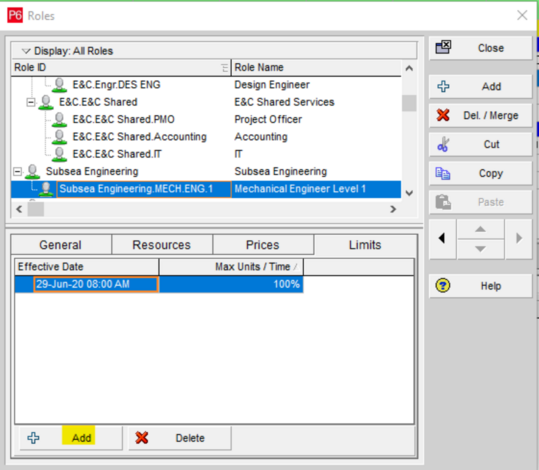Click the roles list scroll up arrow
This screenshot has height=470, width=539.
click(x=409, y=68)
